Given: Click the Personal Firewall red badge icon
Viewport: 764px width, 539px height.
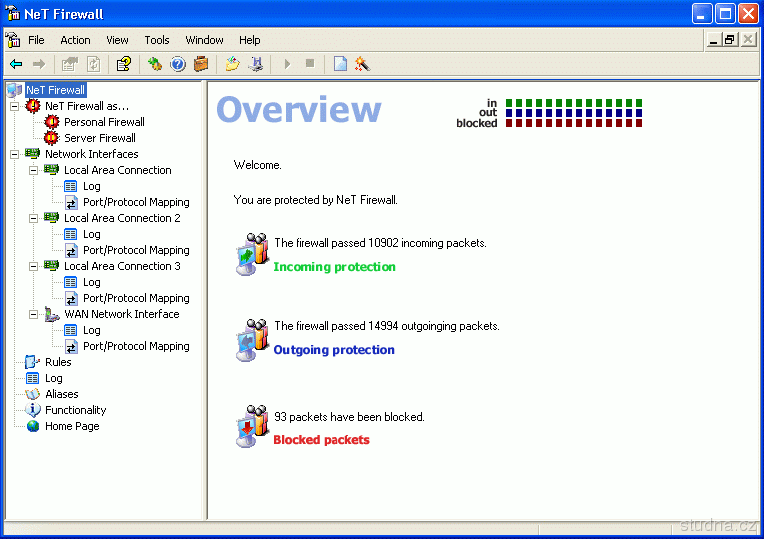Looking at the screenshot, I should [52, 122].
